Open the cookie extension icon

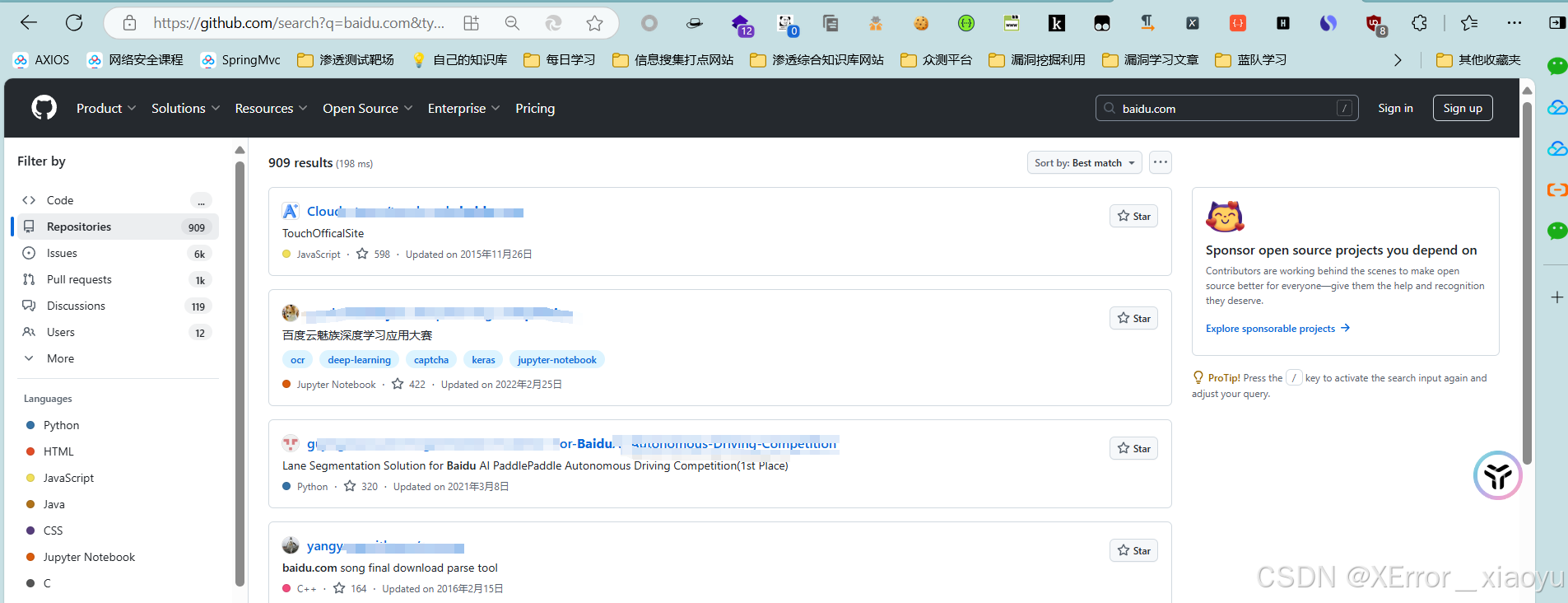[x=921, y=23]
